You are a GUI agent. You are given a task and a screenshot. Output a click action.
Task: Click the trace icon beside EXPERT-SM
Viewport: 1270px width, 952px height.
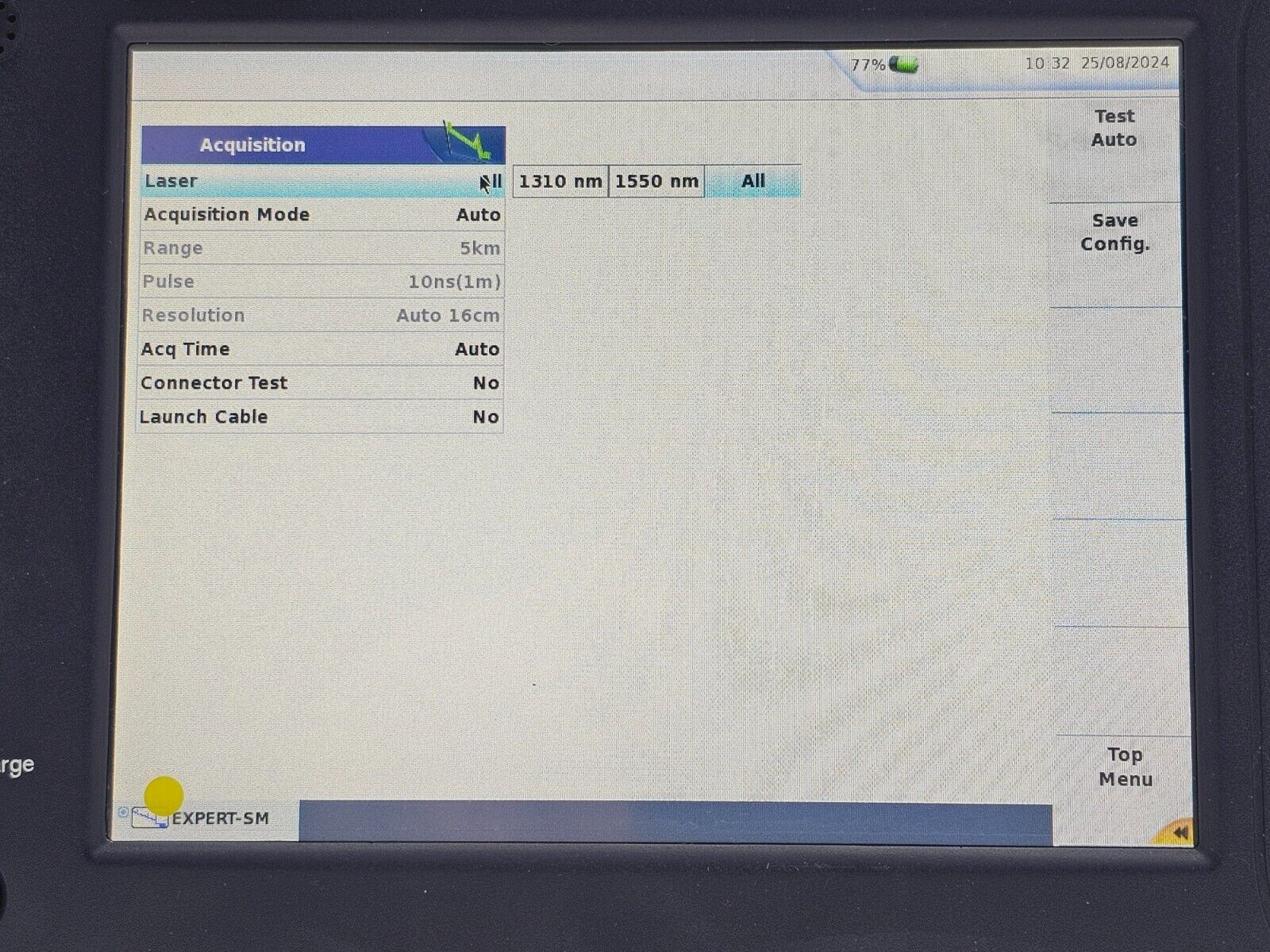(149, 818)
